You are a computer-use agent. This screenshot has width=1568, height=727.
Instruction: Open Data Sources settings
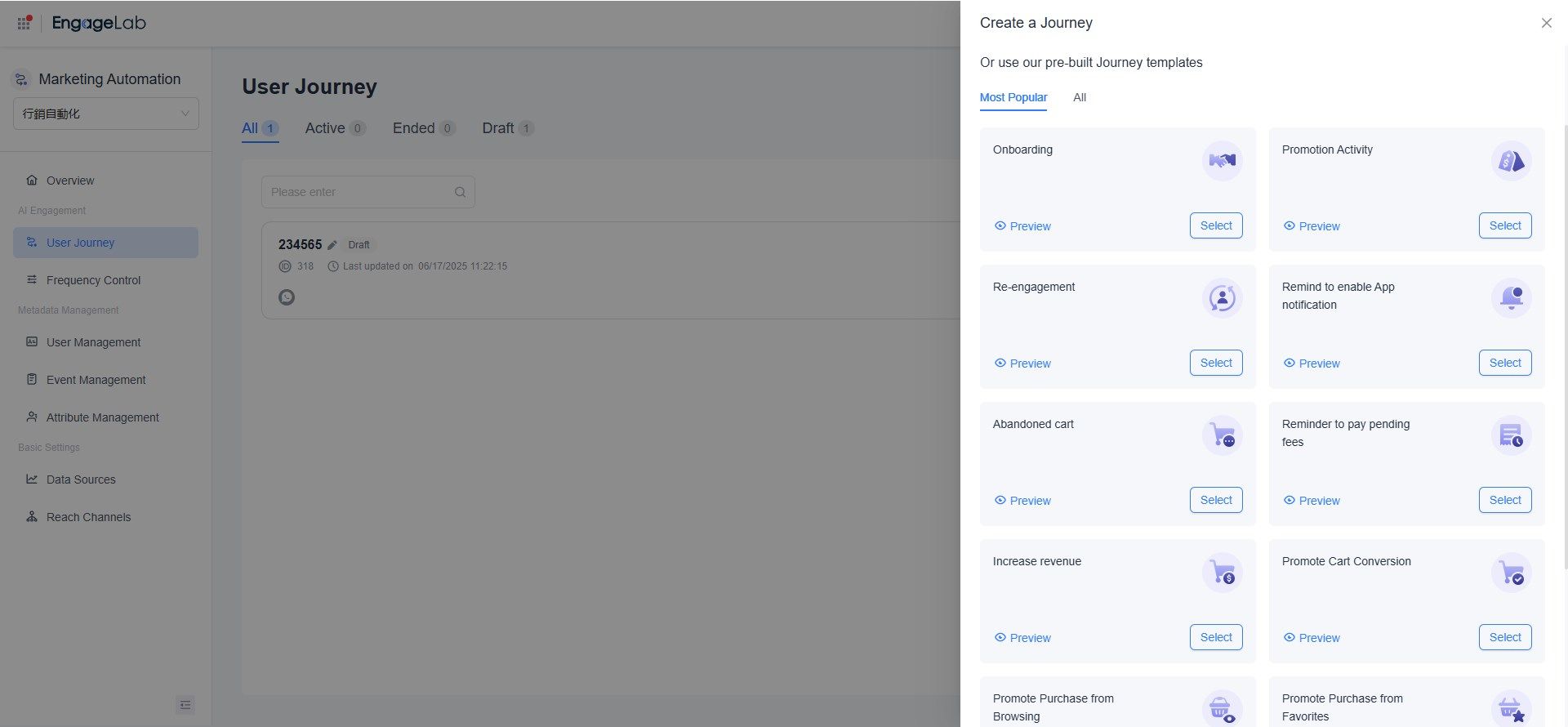(105, 479)
